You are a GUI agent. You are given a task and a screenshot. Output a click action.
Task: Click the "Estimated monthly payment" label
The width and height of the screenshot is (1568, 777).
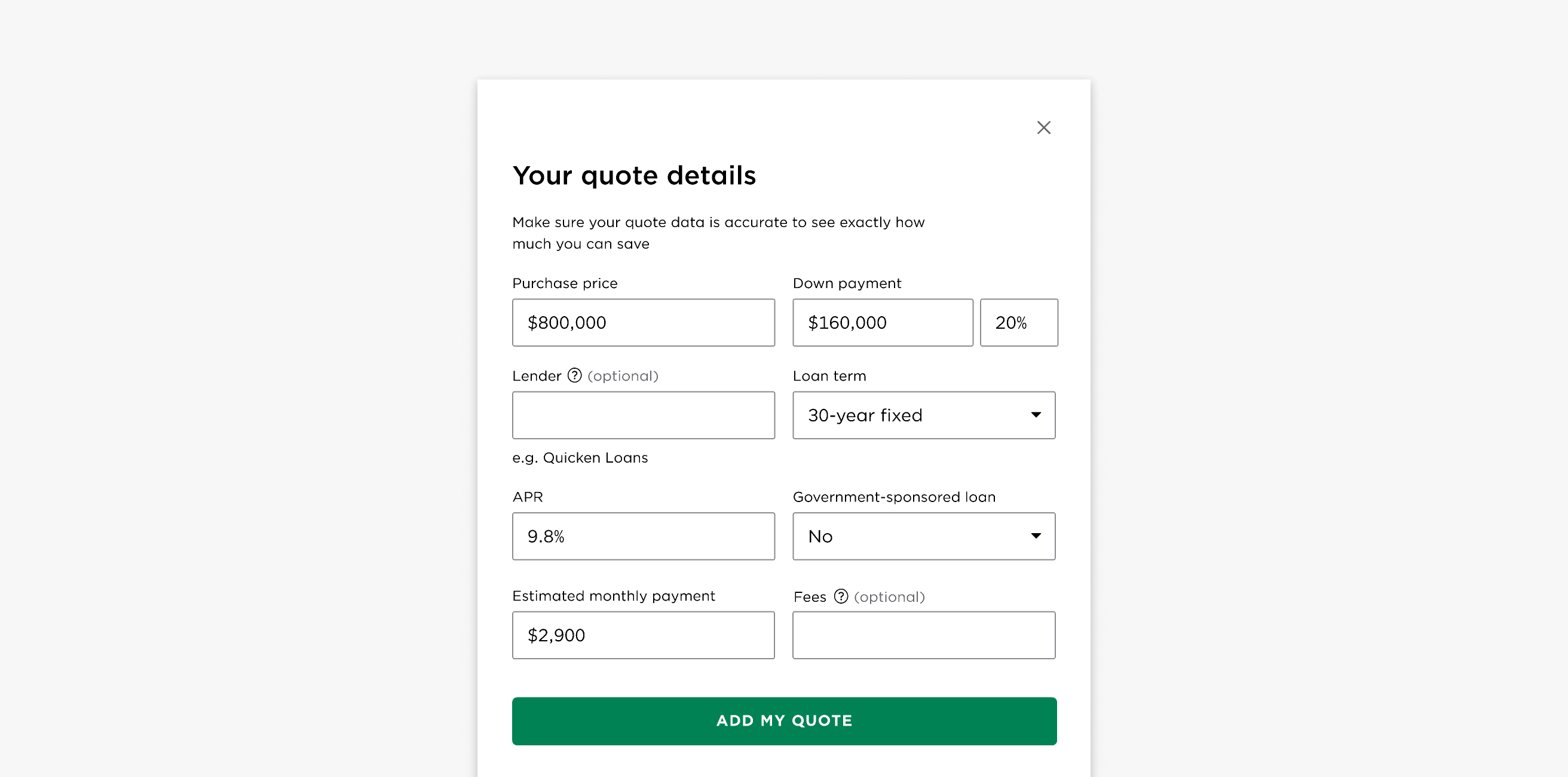tap(613, 595)
